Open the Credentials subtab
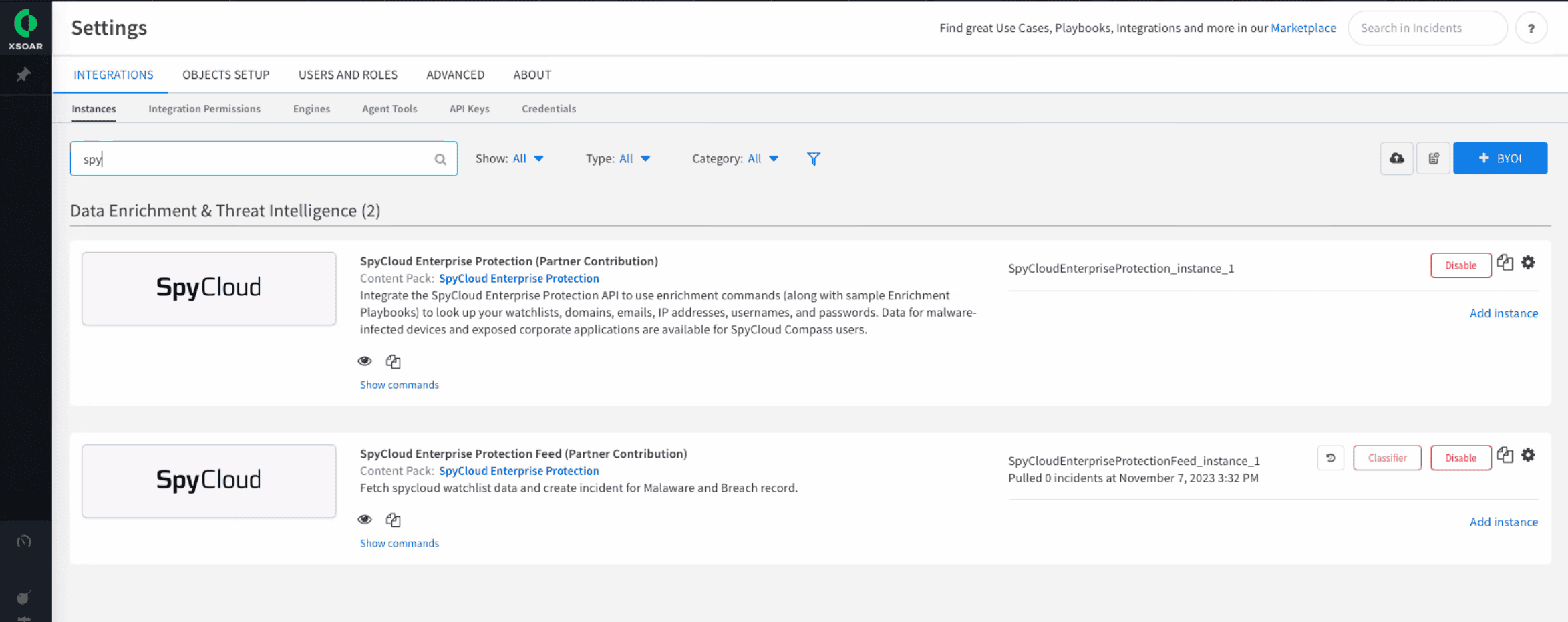This screenshot has height=622, width=1568. [x=548, y=108]
